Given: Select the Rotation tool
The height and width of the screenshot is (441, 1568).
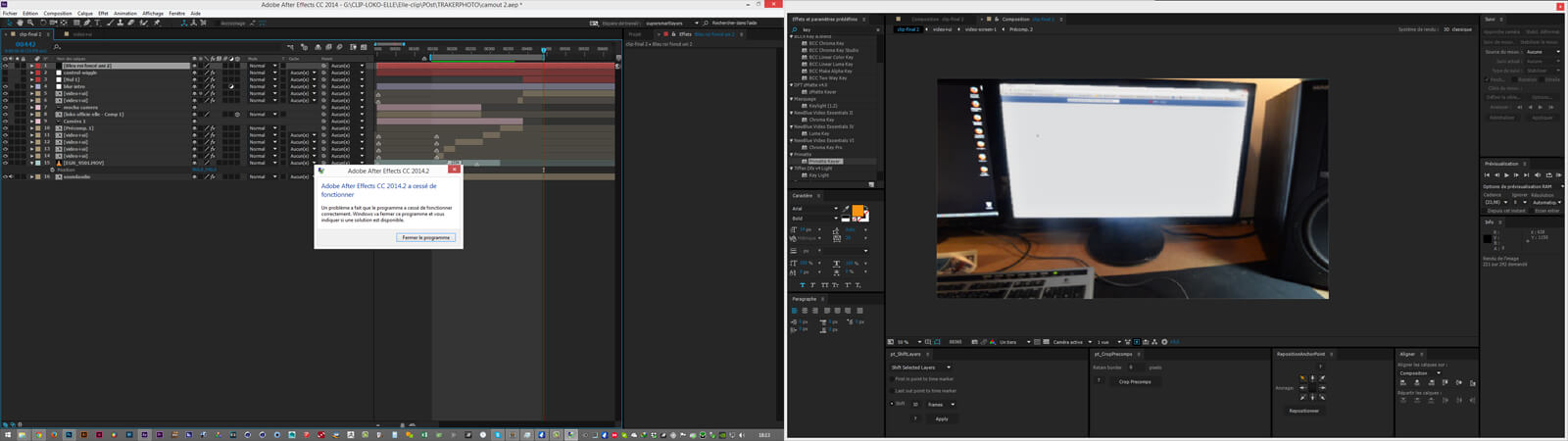Looking at the screenshot, I should [x=43, y=23].
